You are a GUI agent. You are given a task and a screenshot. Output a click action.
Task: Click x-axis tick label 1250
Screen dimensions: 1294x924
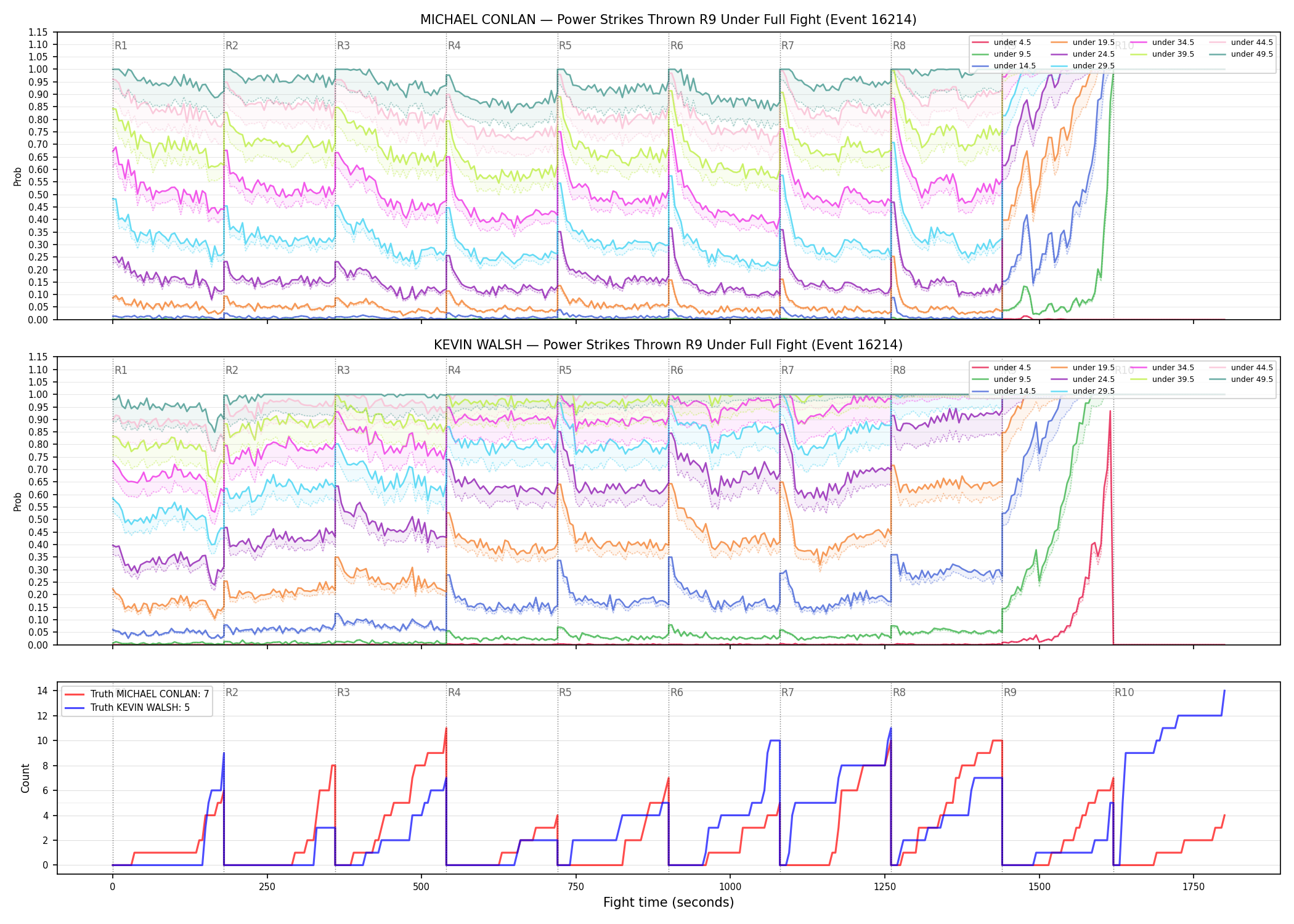[x=885, y=887]
